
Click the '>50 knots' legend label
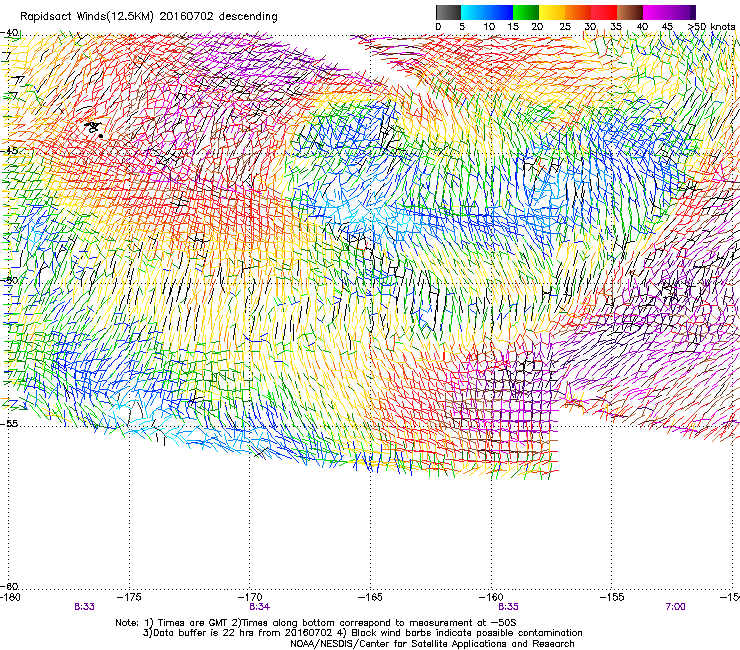point(711,26)
